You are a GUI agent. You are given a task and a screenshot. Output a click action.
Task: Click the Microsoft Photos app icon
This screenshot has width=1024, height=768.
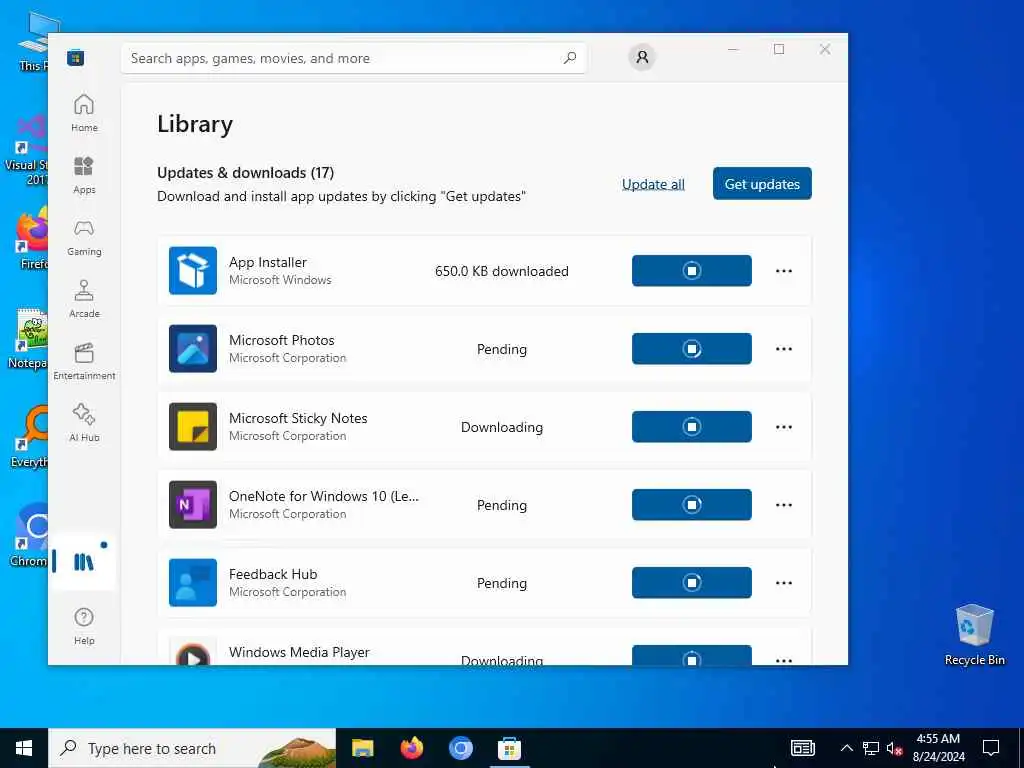pos(193,349)
